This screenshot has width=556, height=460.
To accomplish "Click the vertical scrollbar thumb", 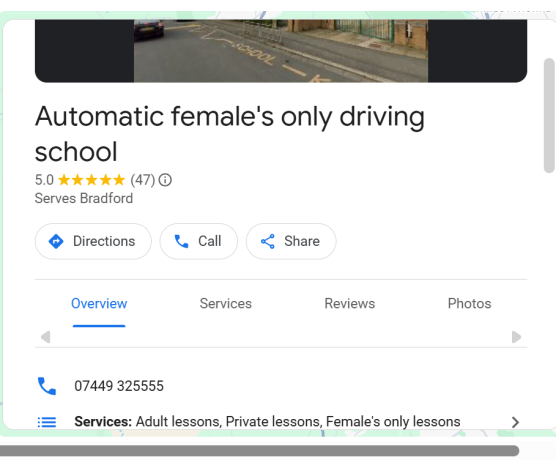I will pyautogui.click(x=550, y=115).
